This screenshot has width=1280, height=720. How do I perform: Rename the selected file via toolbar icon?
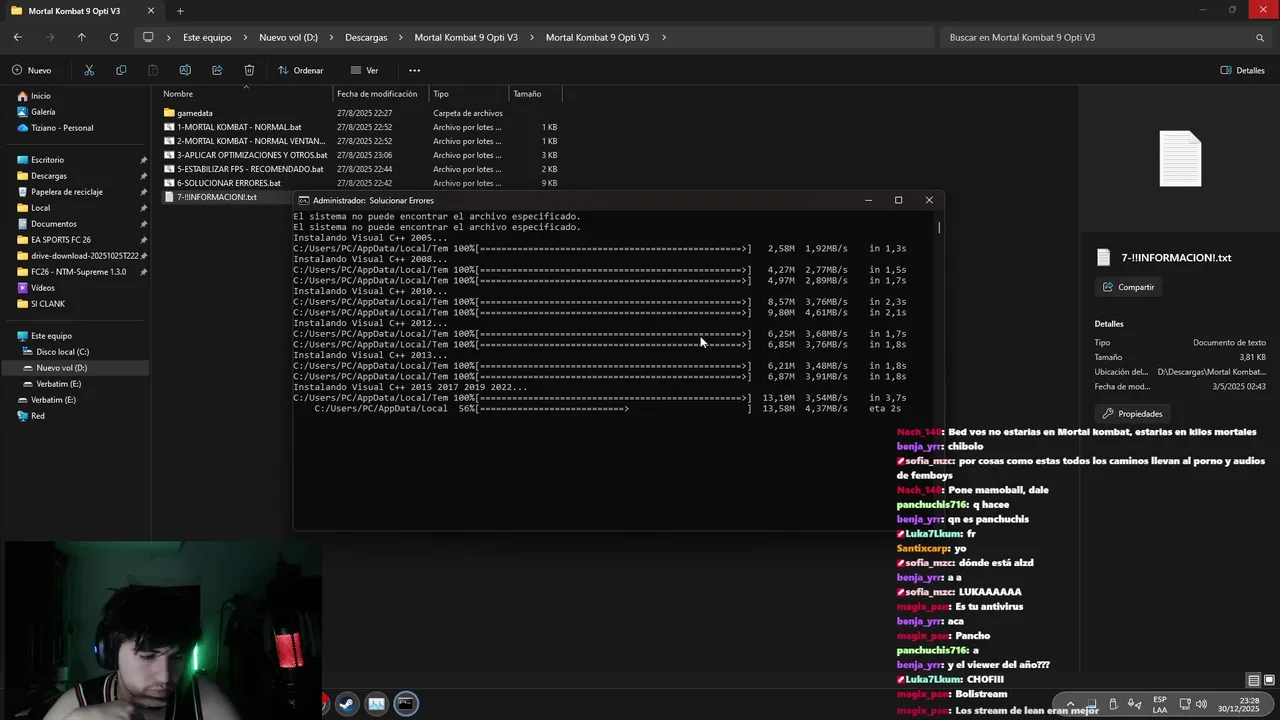tap(185, 70)
